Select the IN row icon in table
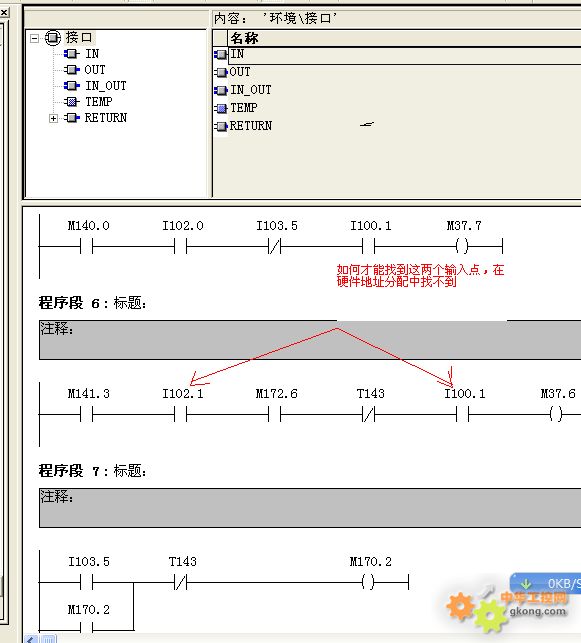 point(221,55)
